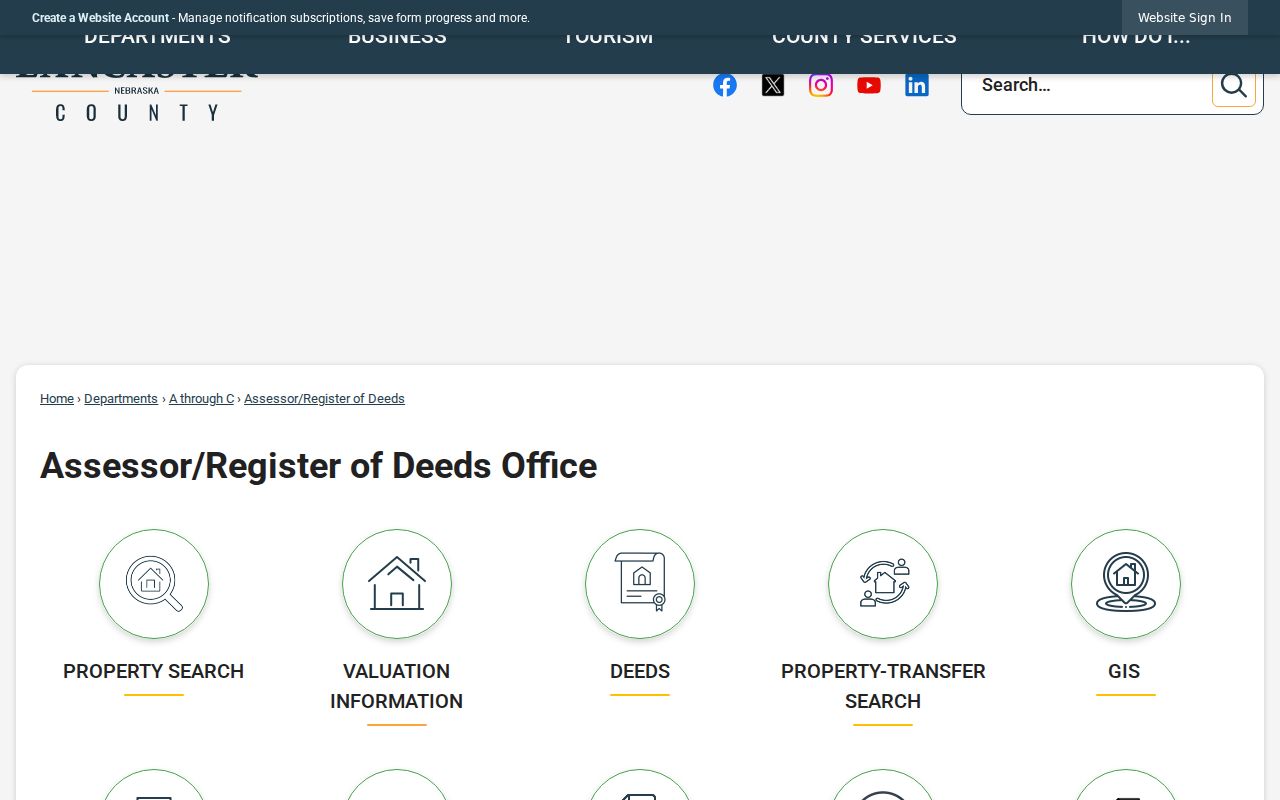
Task: Click the GIS map pin icon
Action: [x=1126, y=584]
